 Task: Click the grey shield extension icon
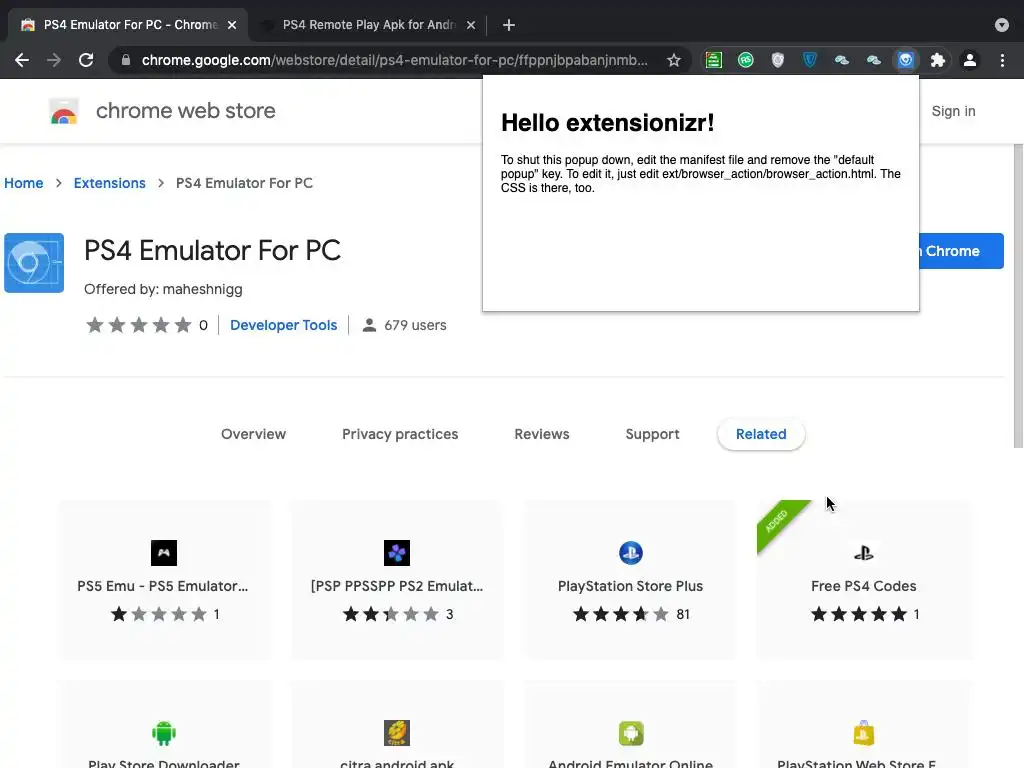778,60
